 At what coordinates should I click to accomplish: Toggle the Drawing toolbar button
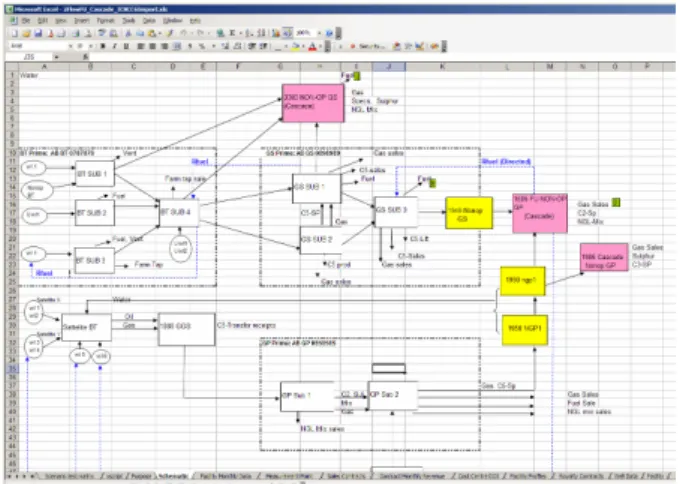[287, 33]
